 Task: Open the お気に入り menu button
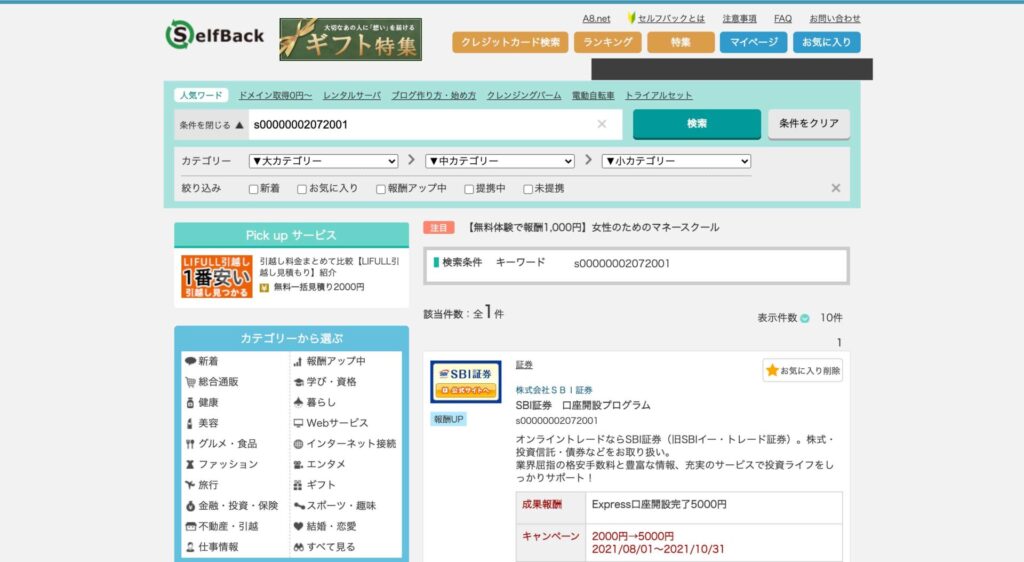(827, 42)
